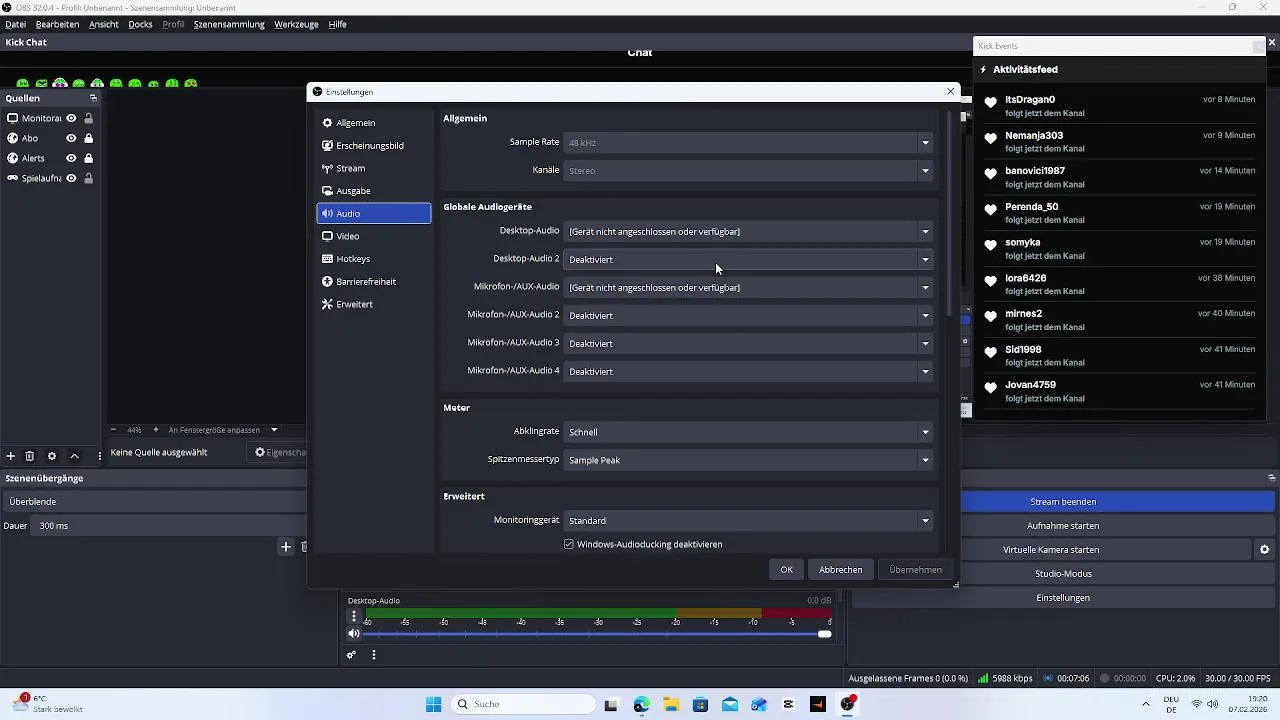Open the Desktop-Audio 2 dropdown

748,259
